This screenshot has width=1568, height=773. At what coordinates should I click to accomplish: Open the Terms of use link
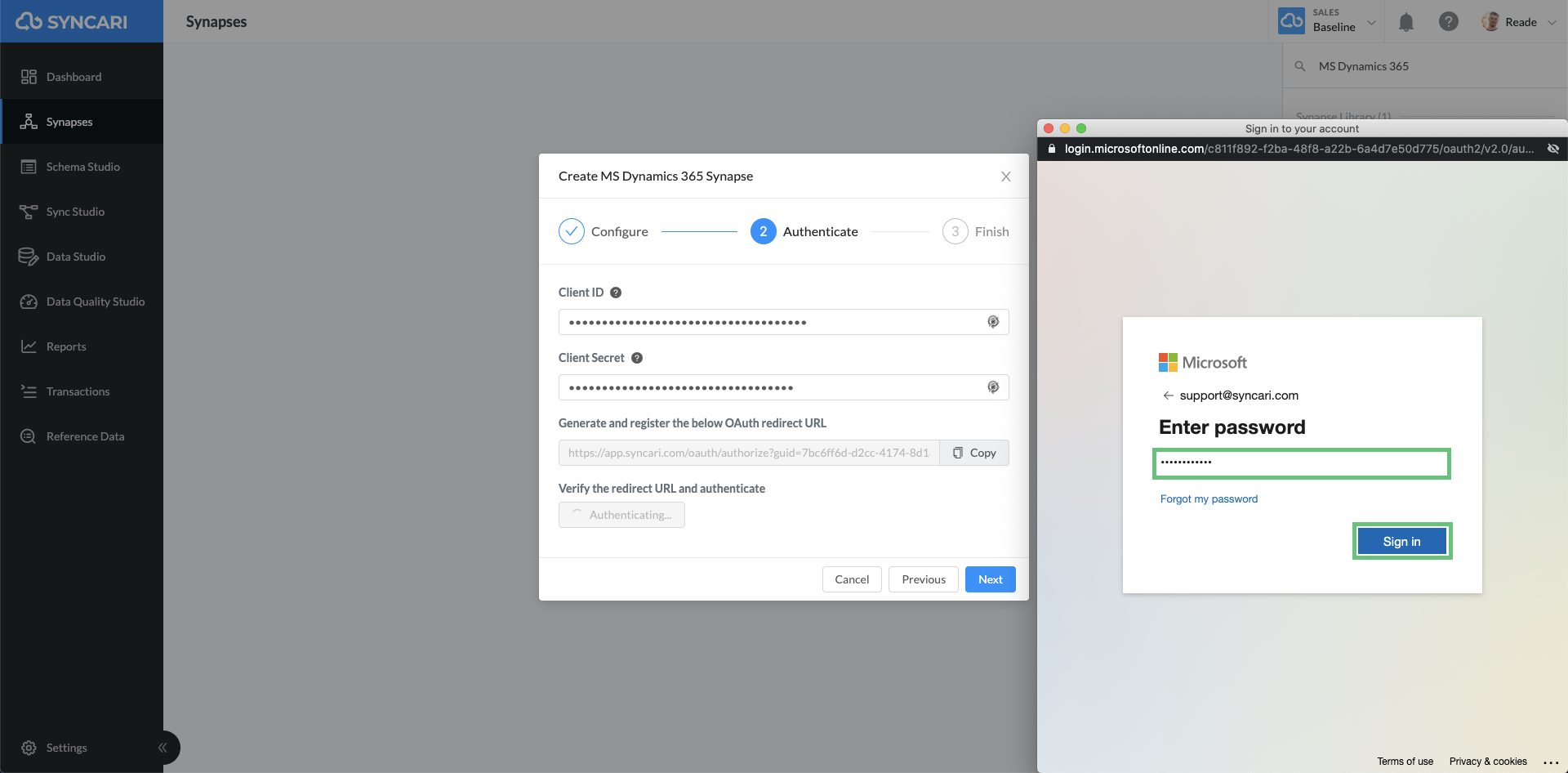click(x=1405, y=762)
